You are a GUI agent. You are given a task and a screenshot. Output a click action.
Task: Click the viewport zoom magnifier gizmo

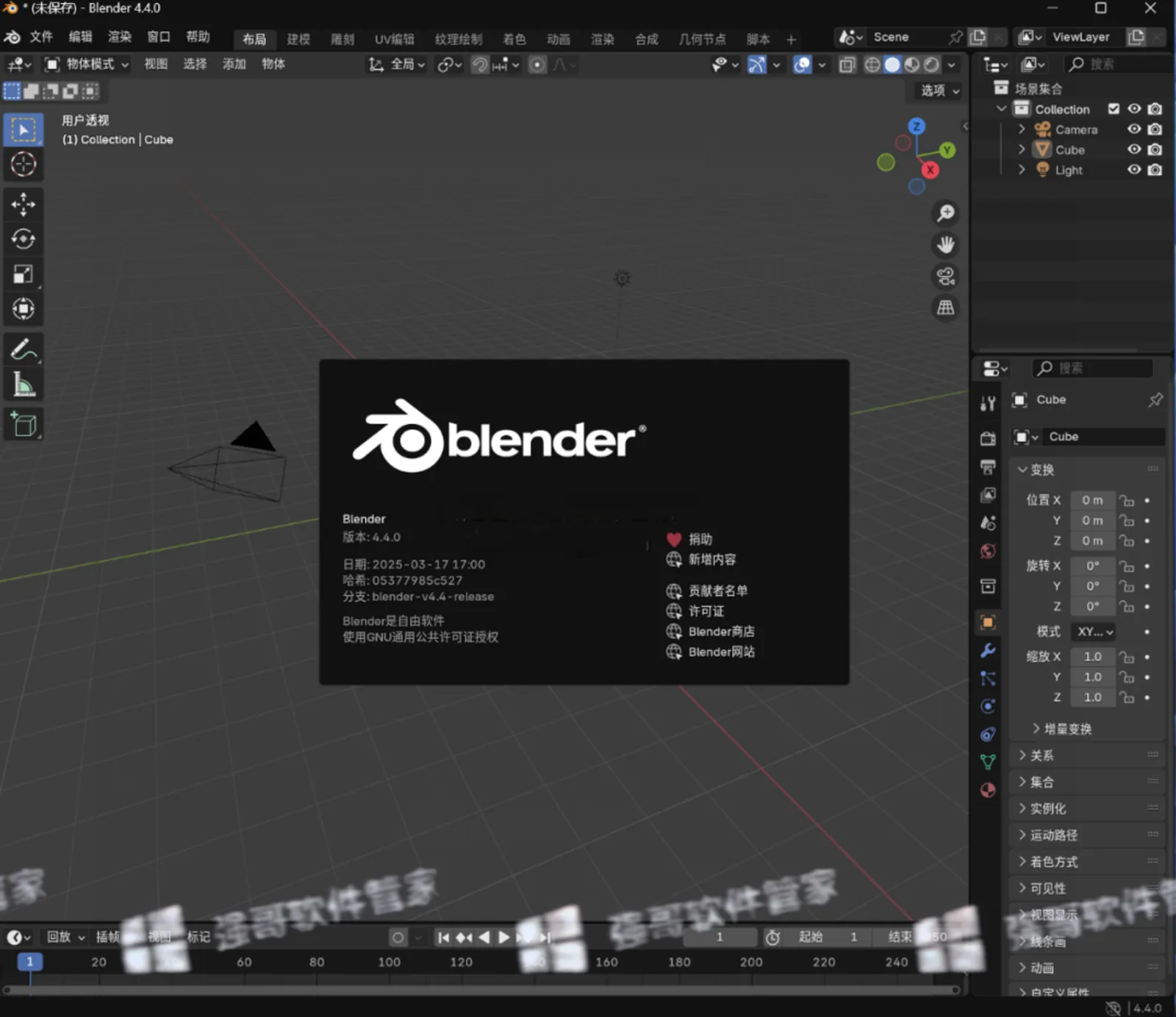(945, 213)
